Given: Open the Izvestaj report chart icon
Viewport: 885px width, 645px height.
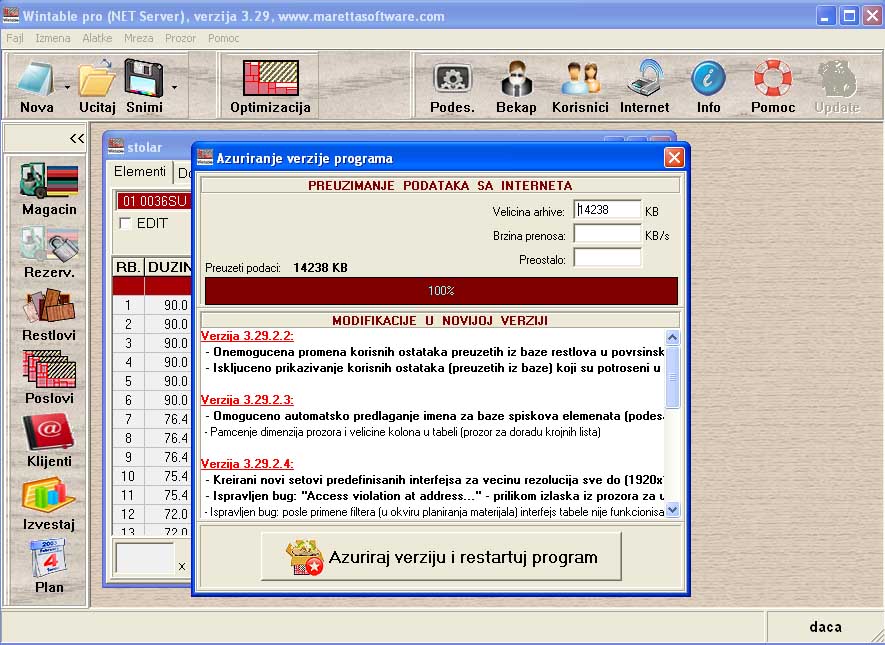Looking at the screenshot, I should coord(49,501).
